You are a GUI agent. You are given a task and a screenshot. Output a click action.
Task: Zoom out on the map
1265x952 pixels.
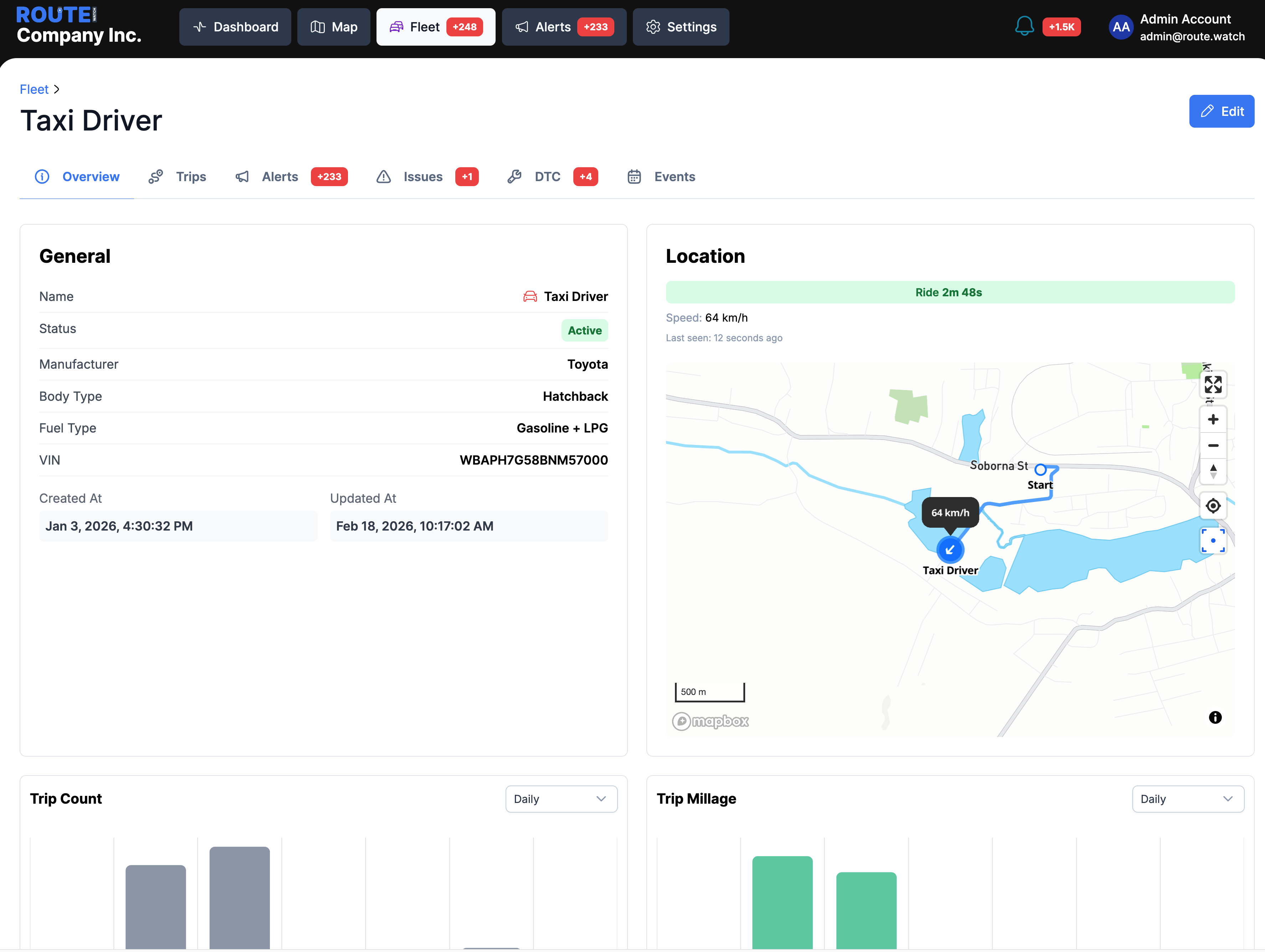(x=1212, y=445)
